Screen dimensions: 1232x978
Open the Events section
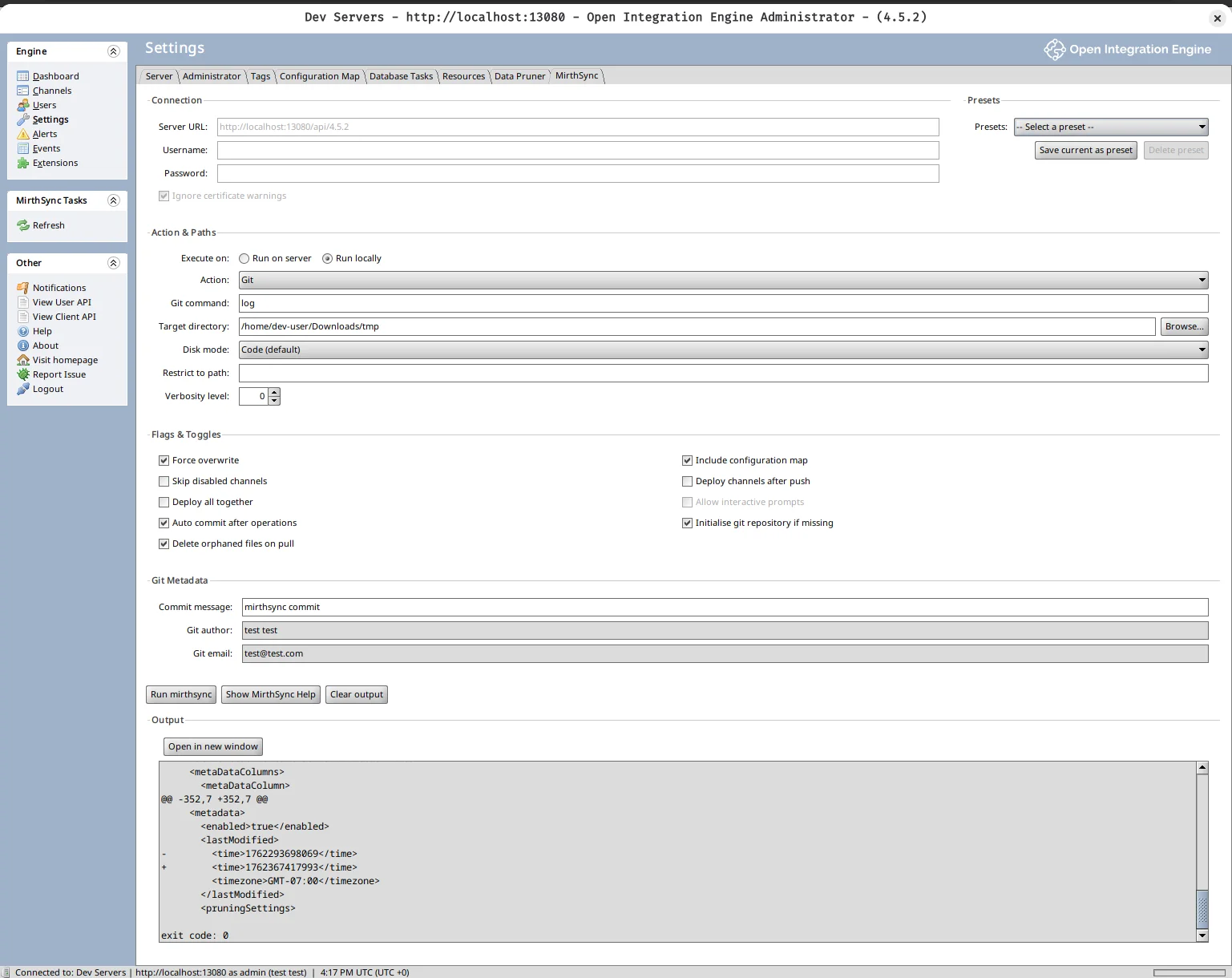[46, 148]
